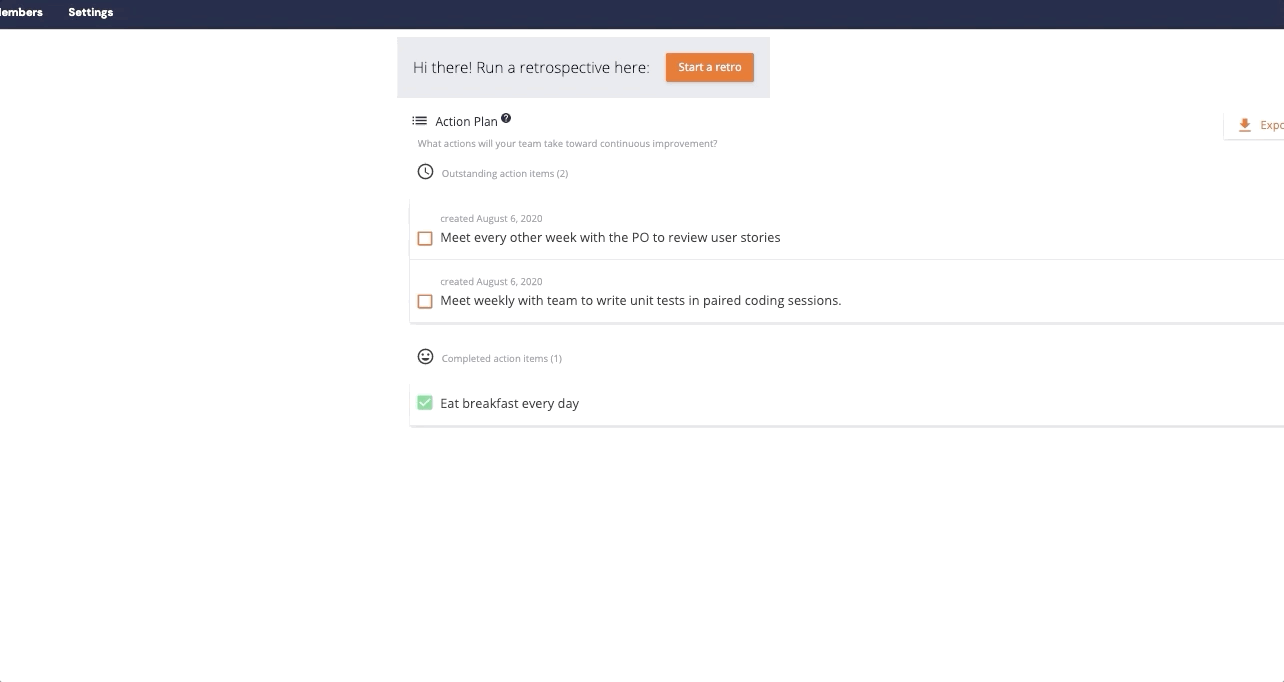Select the 'Meet every other week' action text

(610, 238)
